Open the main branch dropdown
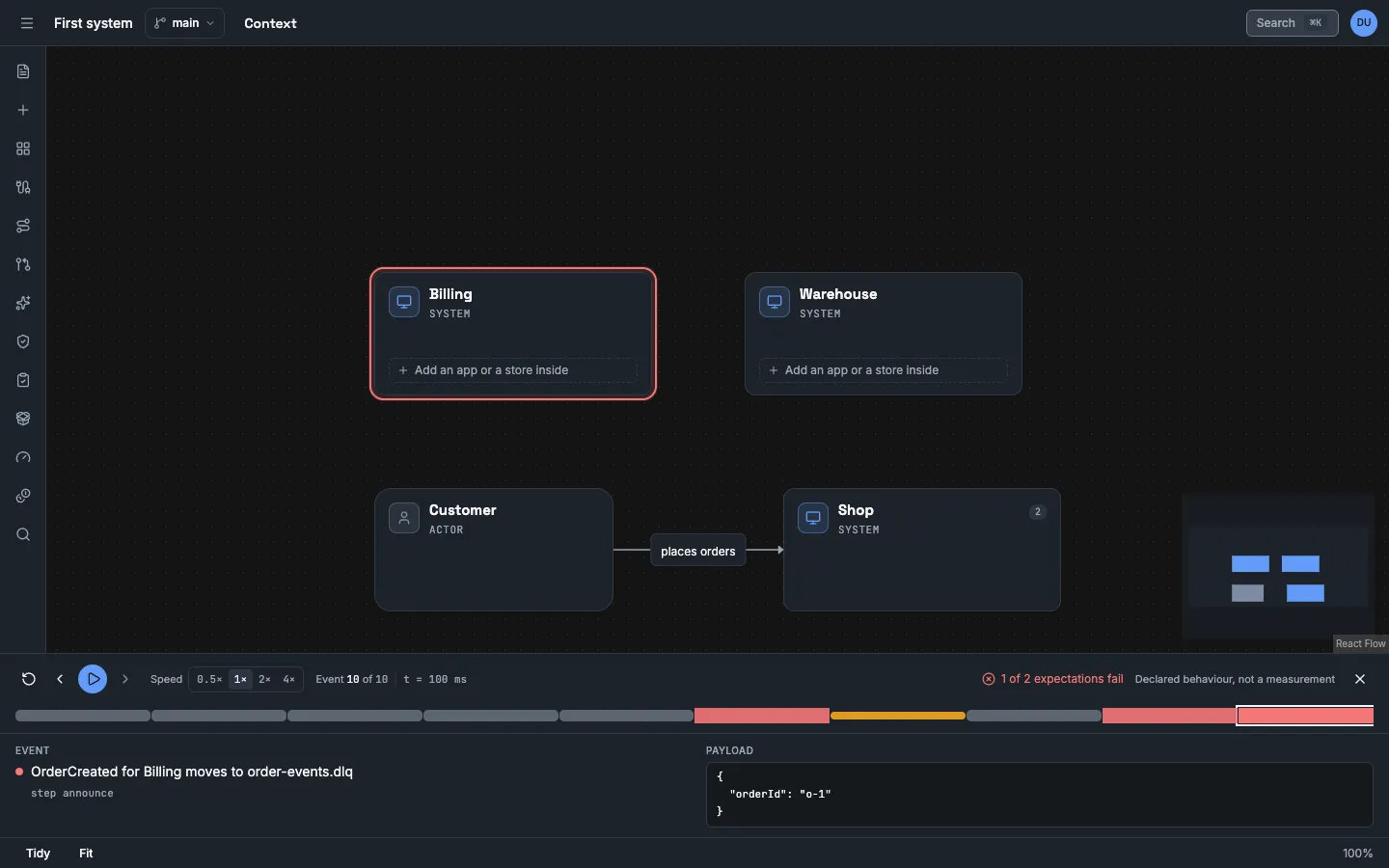Viewport: 1389px width, 868px height. coord(185,23)
